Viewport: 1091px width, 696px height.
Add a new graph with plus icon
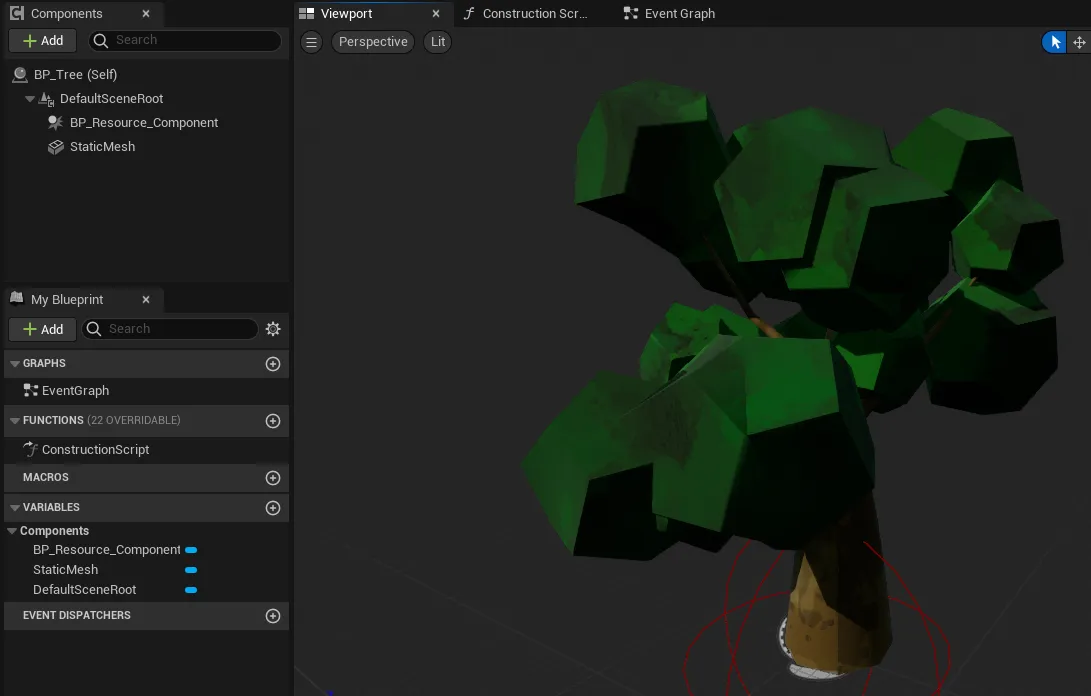pos(273,364)
